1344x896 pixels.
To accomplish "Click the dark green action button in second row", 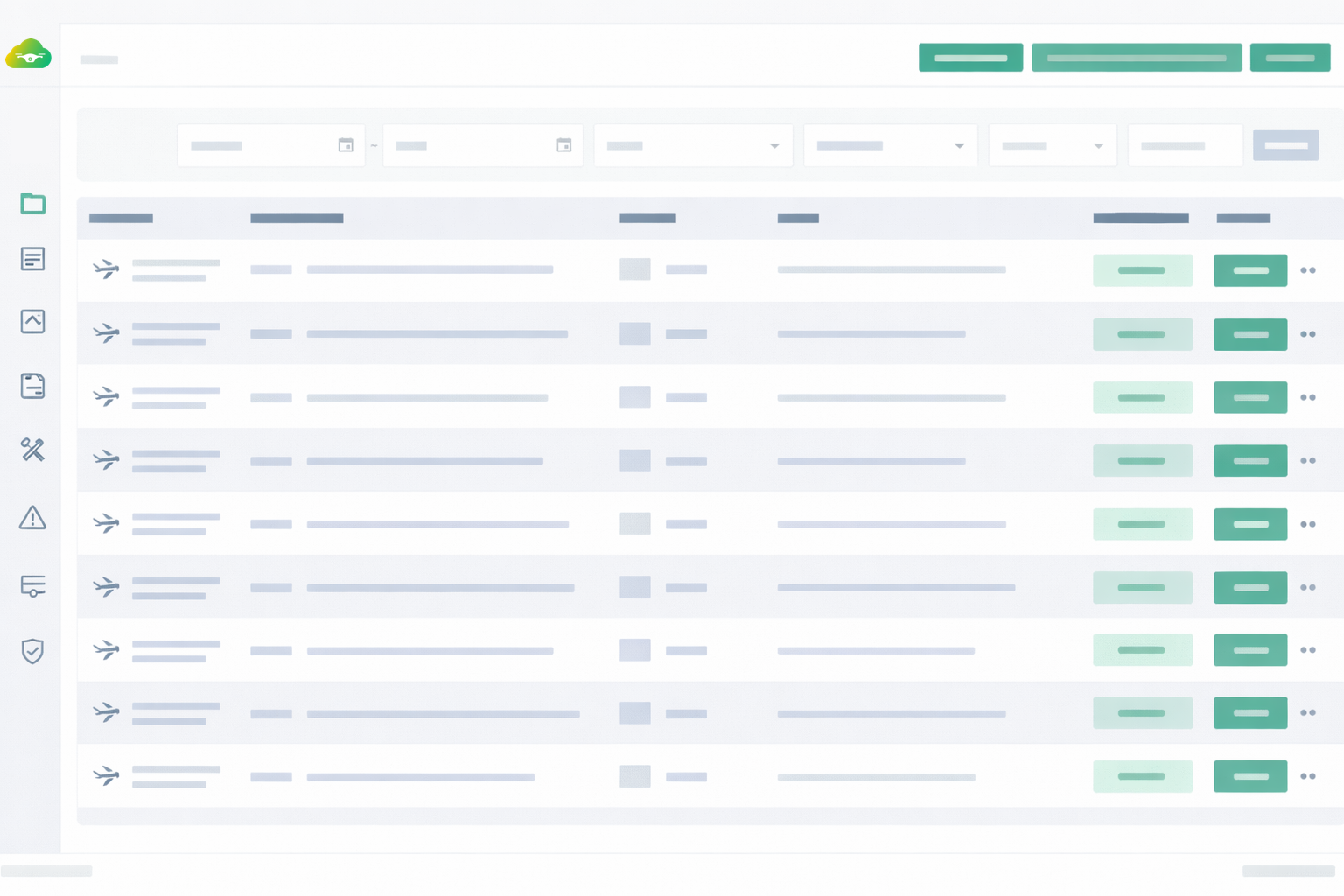I will (1249, 334).
